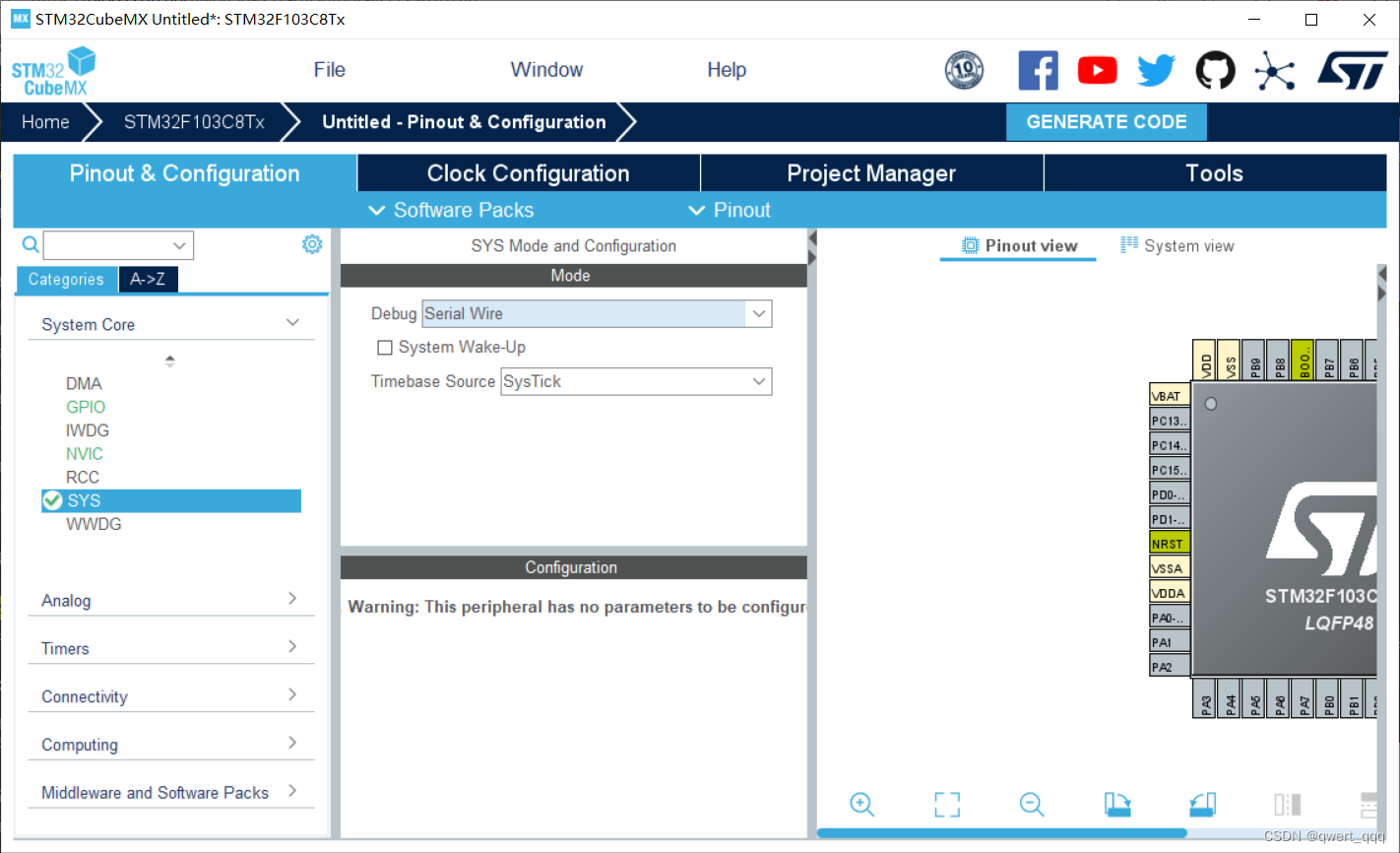Click the STM32CubeMX logo
Screen dimensions: 1400x853
54,71
